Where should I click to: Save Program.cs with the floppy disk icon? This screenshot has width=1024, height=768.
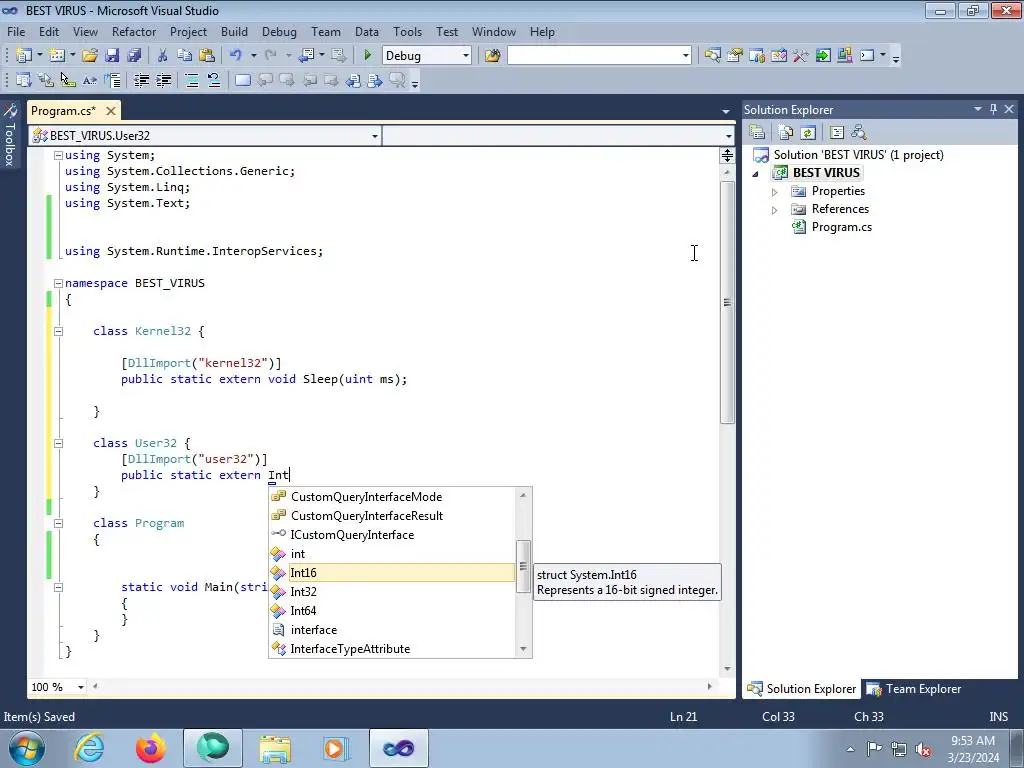pyautogui.click(x=112, y=56)
